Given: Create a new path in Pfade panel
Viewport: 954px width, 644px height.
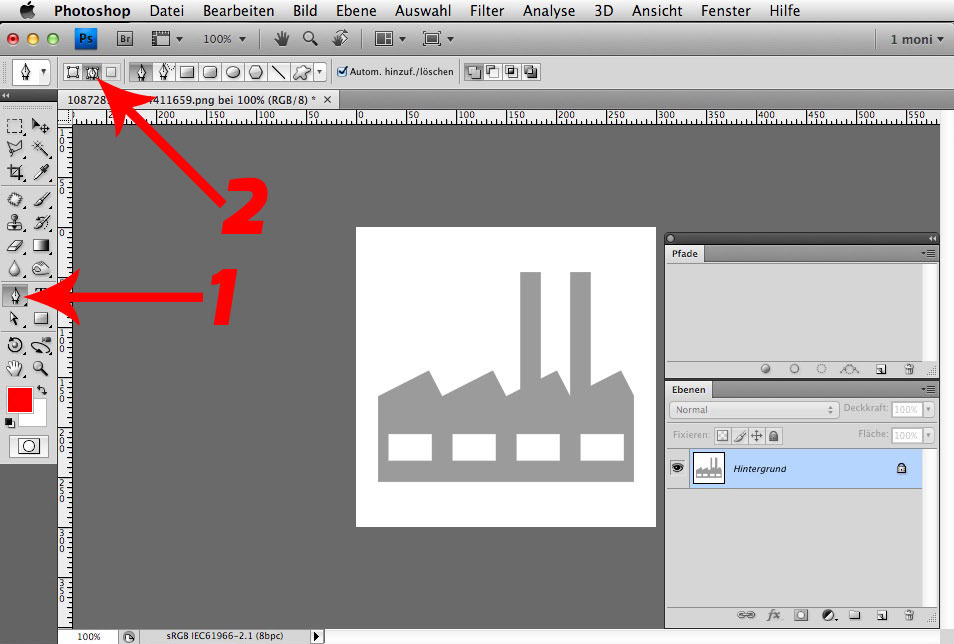Looking at the screenshot, I should click(880, 369).
